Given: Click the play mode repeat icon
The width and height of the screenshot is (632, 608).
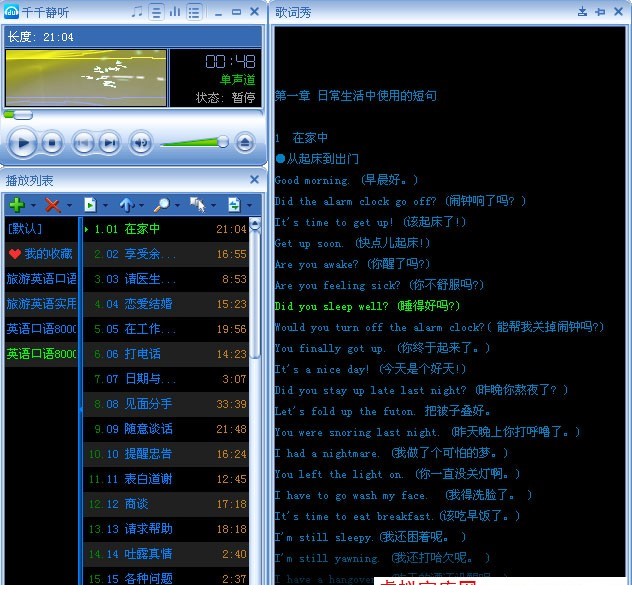Looking at the screenshot, I should click(234, 205).
